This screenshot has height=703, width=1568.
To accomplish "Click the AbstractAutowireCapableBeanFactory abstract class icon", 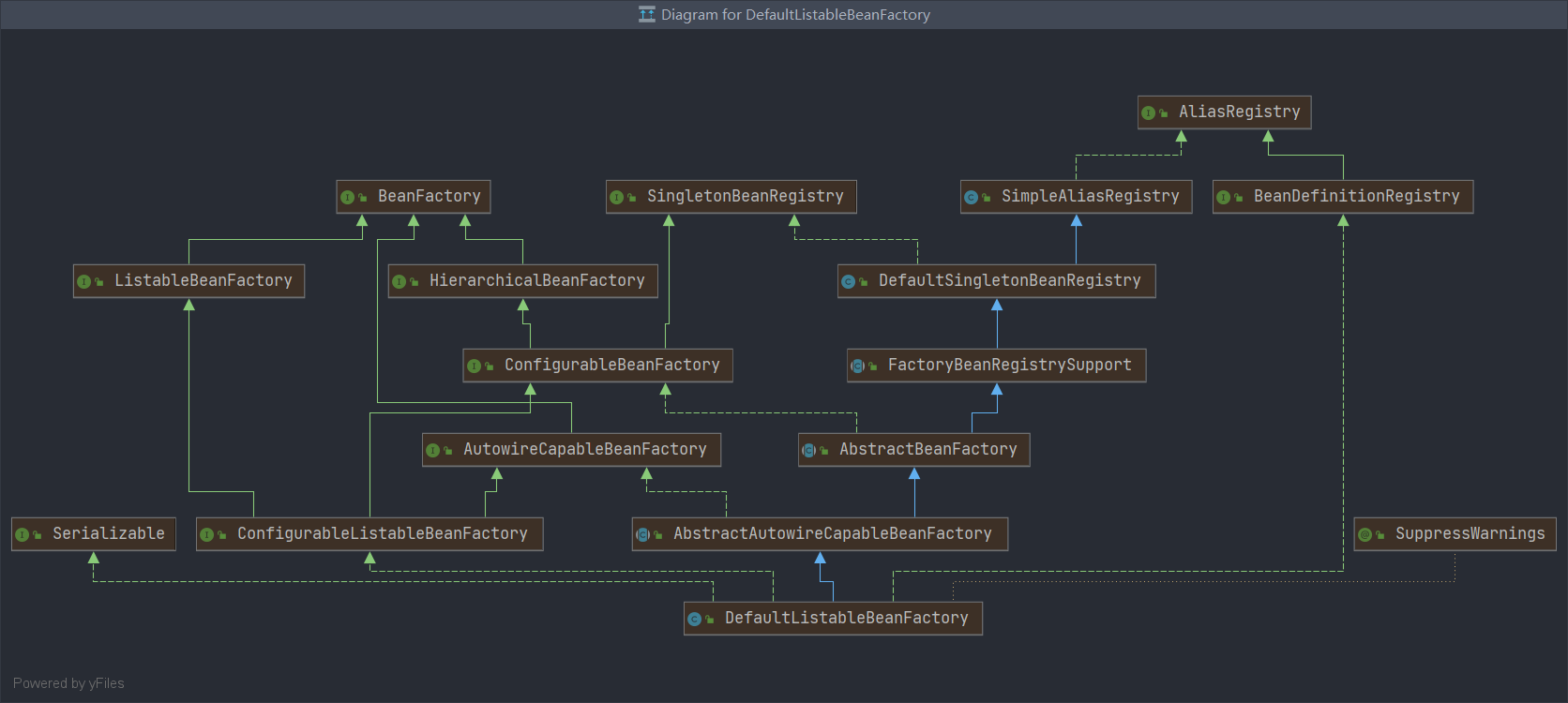I will 642,535.
